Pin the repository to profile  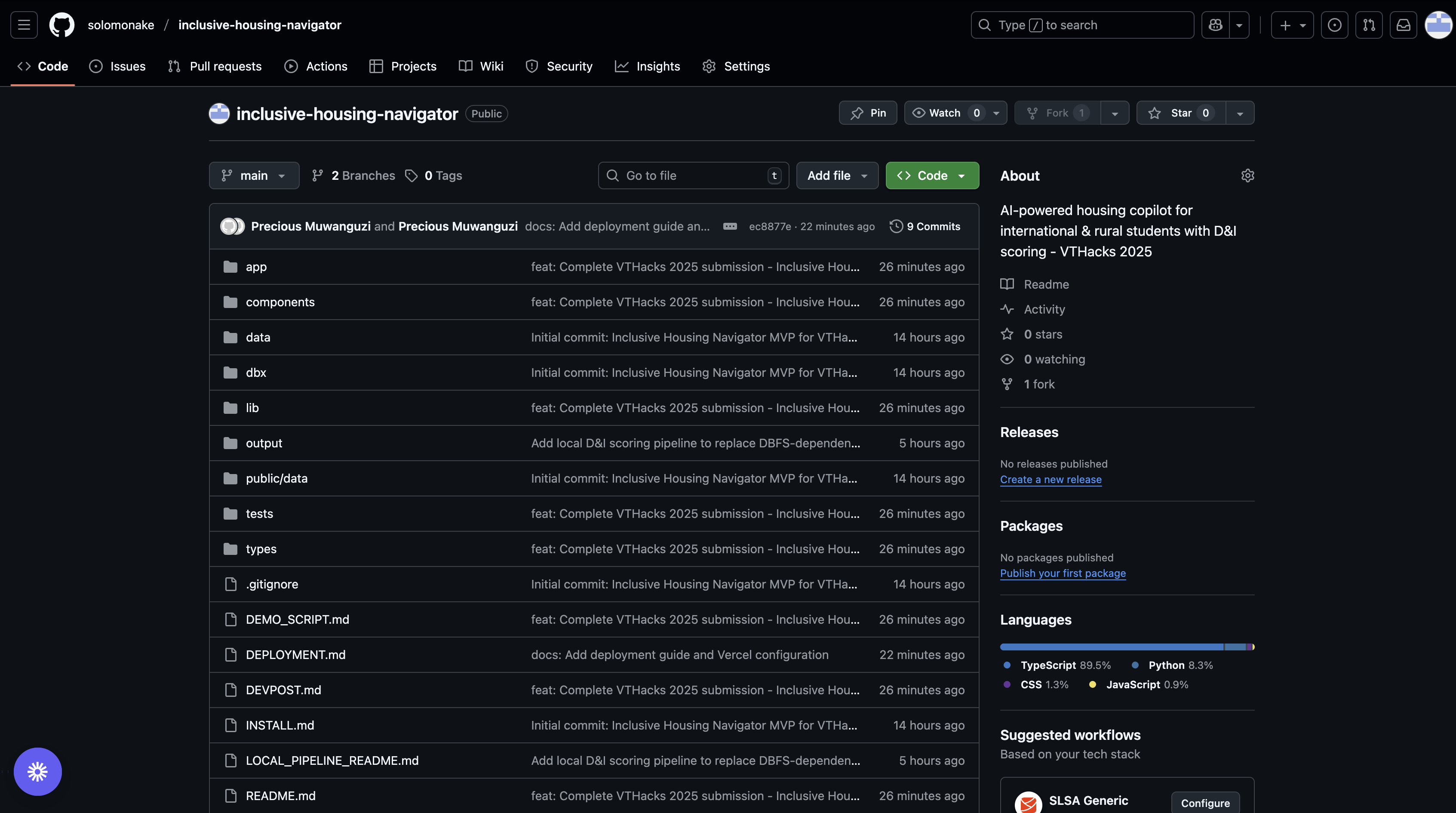click(x=868, y=113)
